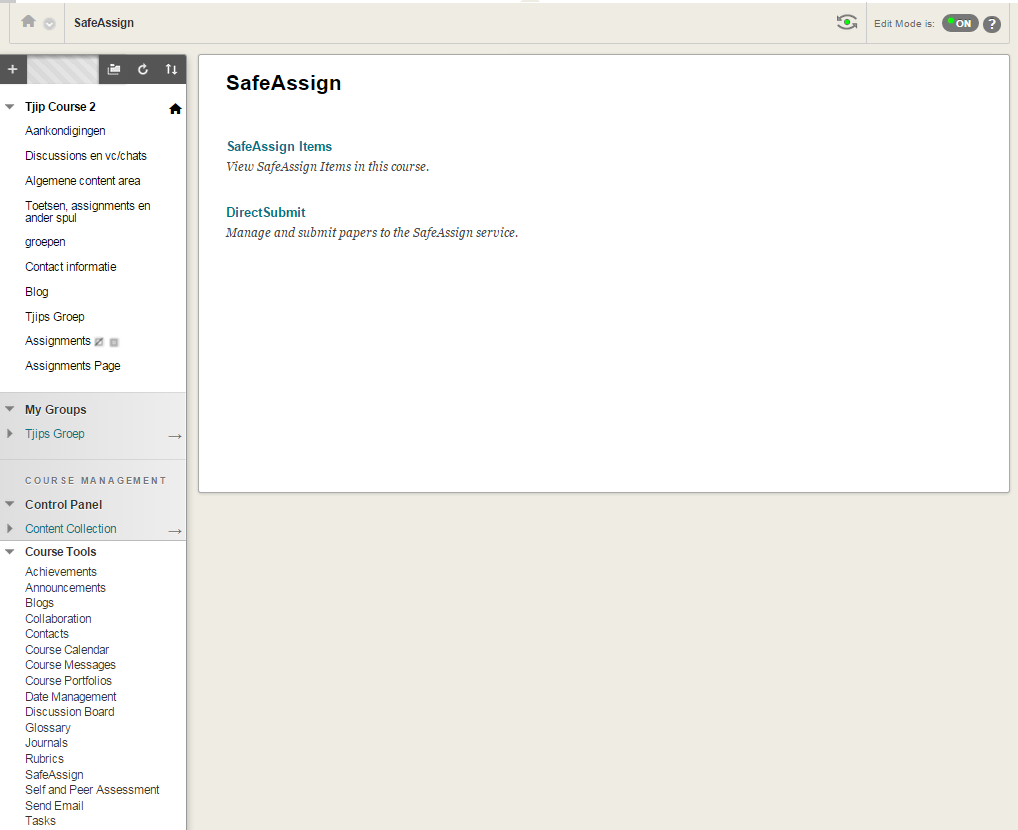Image resolution: width=1018 pixels, height=830 pixels.
Task: Open Self and Peer Assessment tool
Action: coord(92,790)
